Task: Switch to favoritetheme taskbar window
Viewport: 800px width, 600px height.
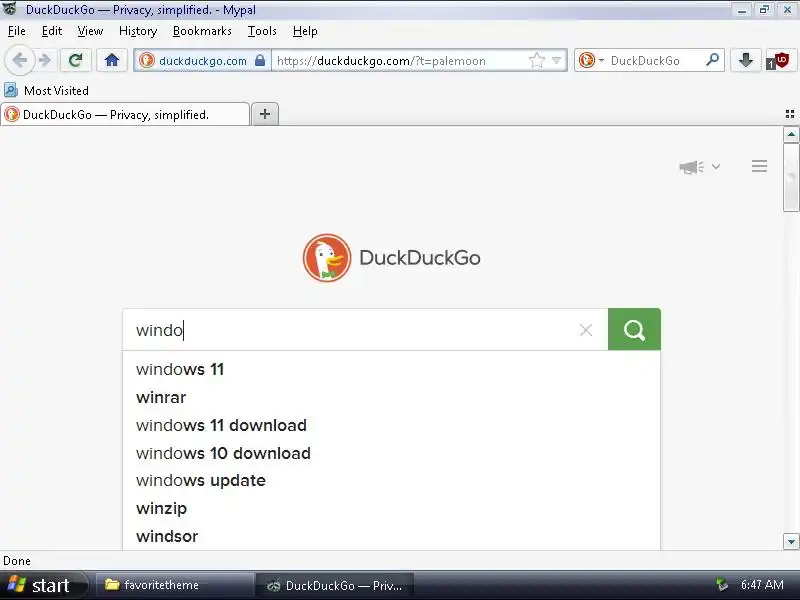Action: (175, 585)
